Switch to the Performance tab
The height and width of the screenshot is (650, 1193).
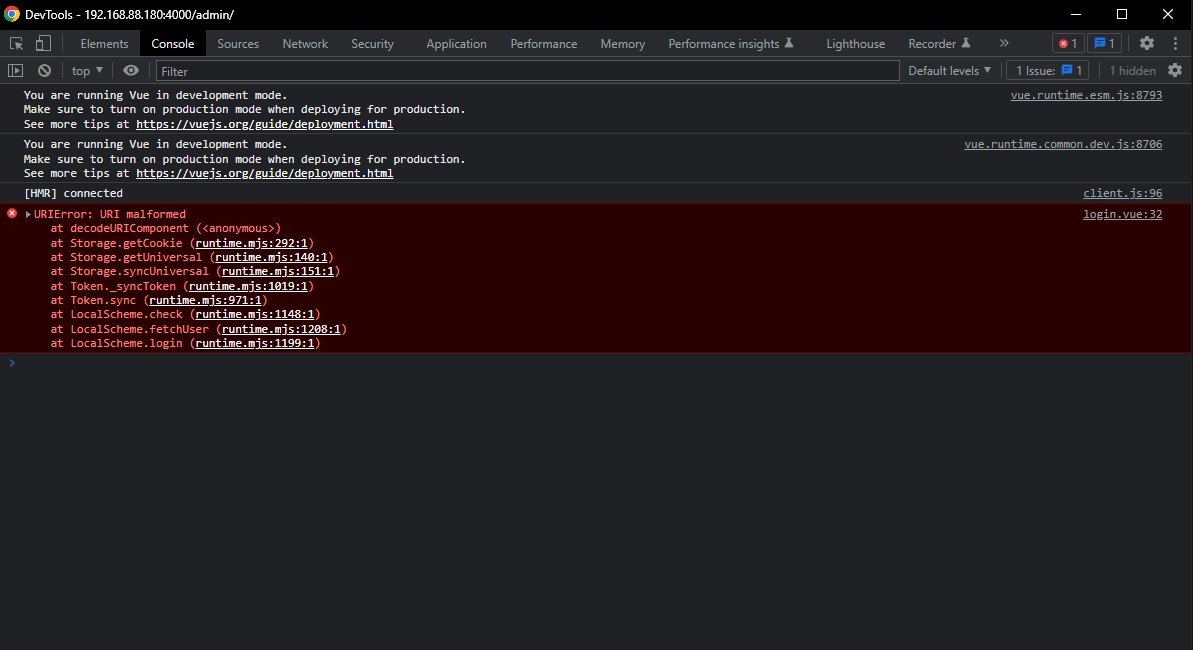(543, 43)
